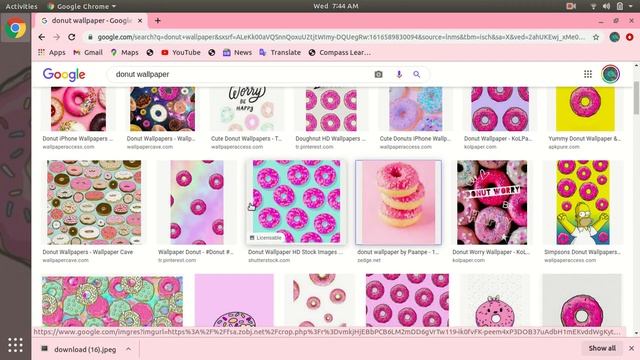Click the Licensable badge on teal image

(x=266, y=238)
